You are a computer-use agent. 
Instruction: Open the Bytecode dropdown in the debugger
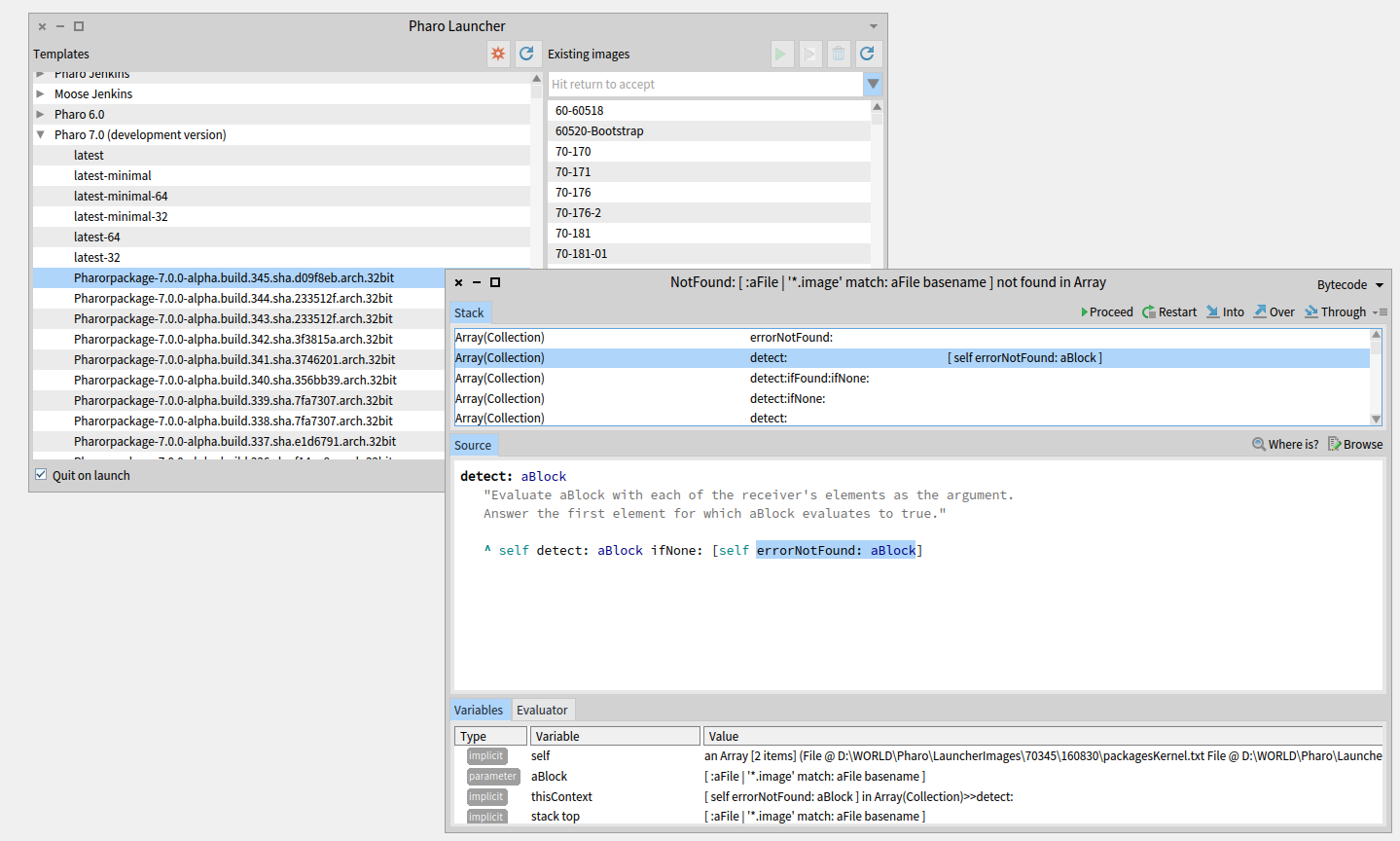[x=1349, y=284]
